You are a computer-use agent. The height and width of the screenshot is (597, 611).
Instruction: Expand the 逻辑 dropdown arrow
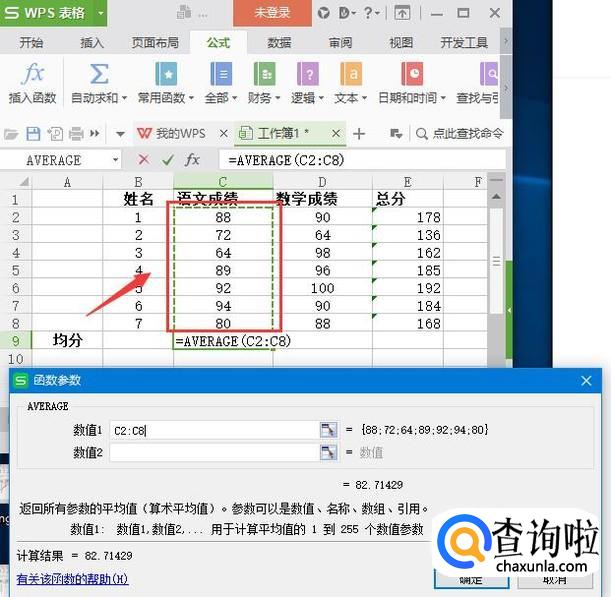[x=321, y=98]
